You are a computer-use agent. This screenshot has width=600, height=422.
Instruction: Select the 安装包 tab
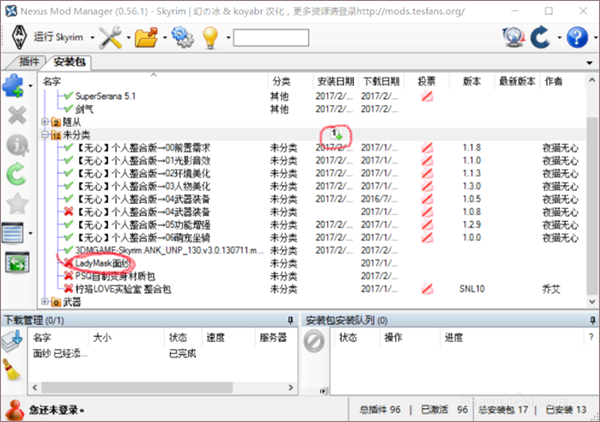[x=69, y=62]
